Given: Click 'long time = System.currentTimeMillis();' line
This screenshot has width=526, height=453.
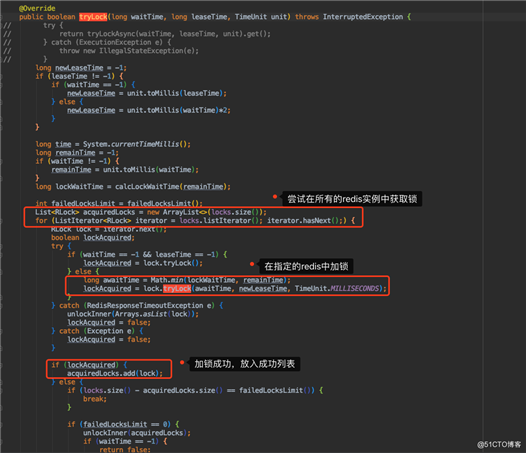Looking at the screenshot, I should point(113,144).
